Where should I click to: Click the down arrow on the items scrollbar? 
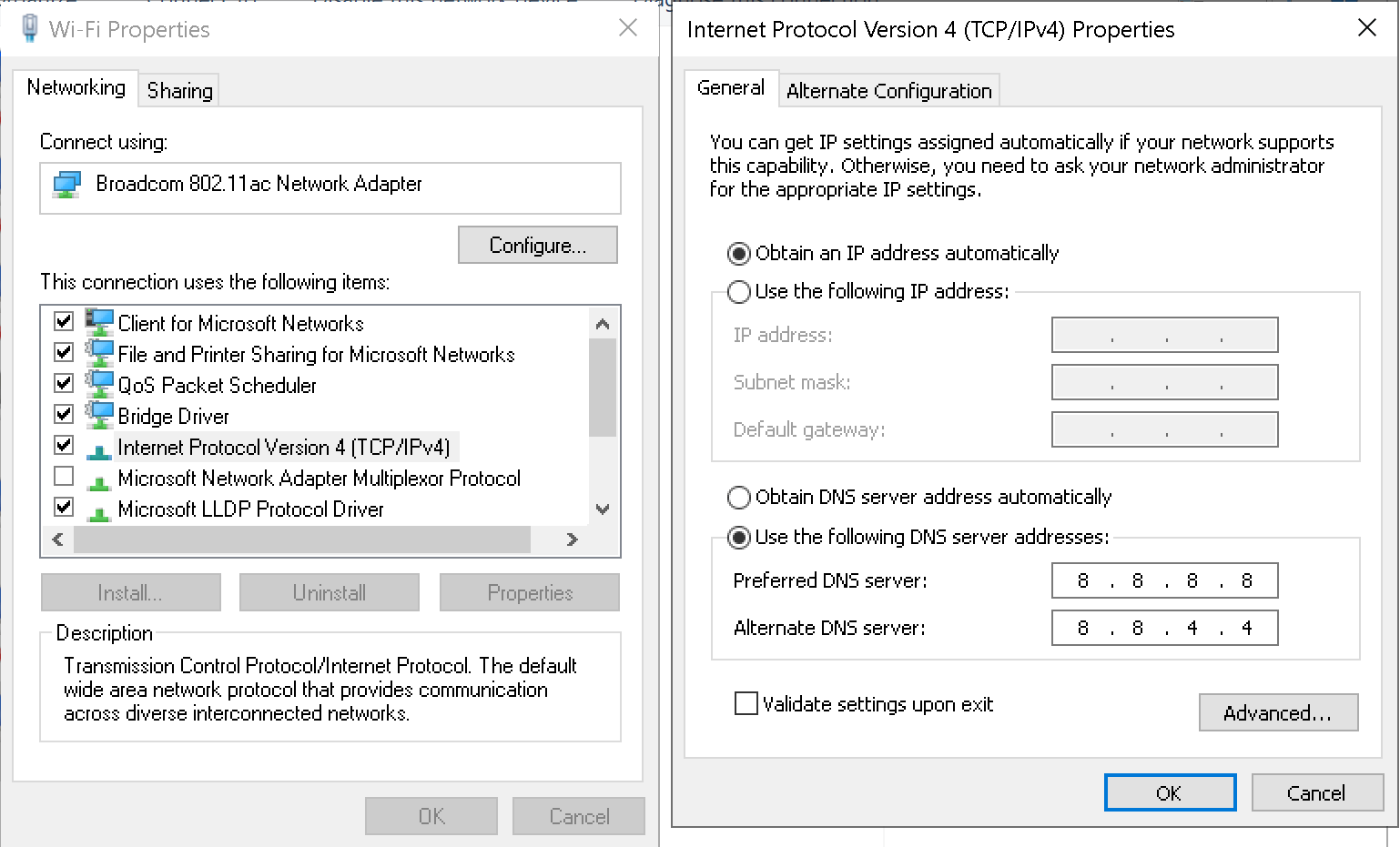[602, 509]
